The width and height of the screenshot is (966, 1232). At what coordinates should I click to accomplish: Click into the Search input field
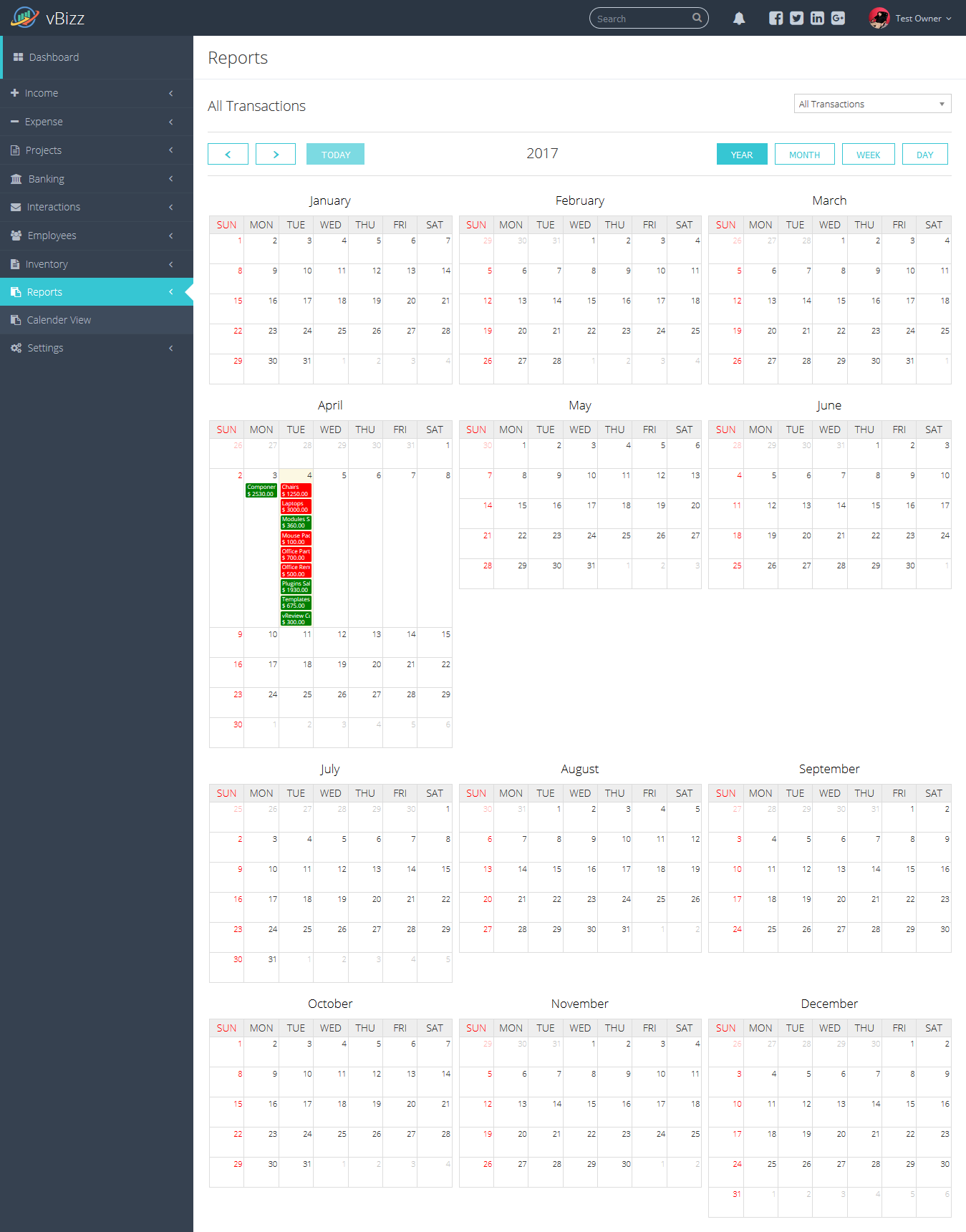(x=641, y=19)
